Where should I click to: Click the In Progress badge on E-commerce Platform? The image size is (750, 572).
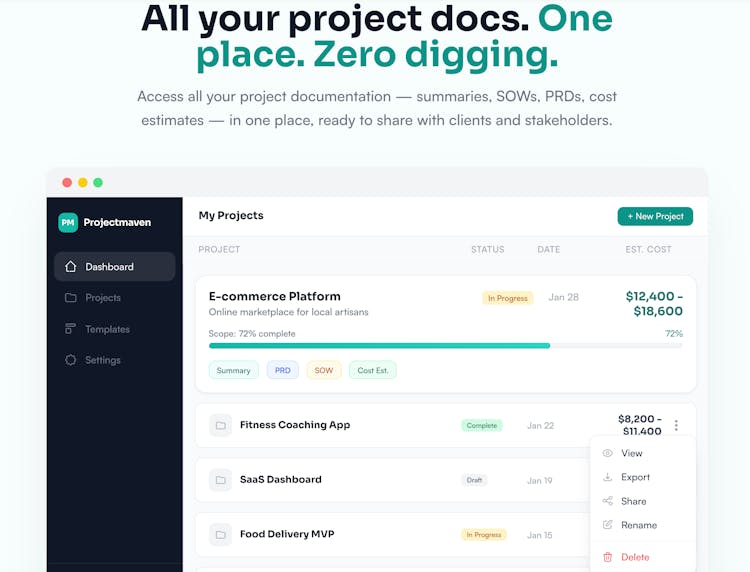(x=507, y=298)
